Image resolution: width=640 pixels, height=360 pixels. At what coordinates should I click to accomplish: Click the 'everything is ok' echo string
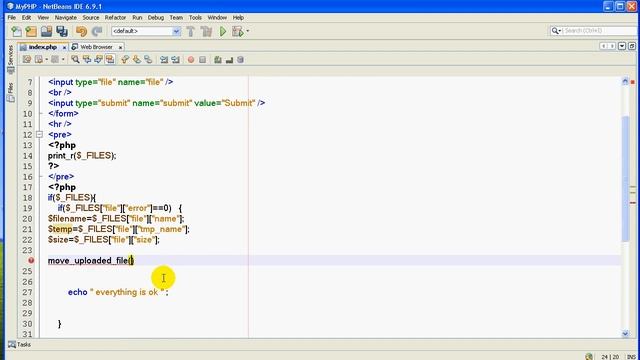pyautogui.click(x=127, y=292)
